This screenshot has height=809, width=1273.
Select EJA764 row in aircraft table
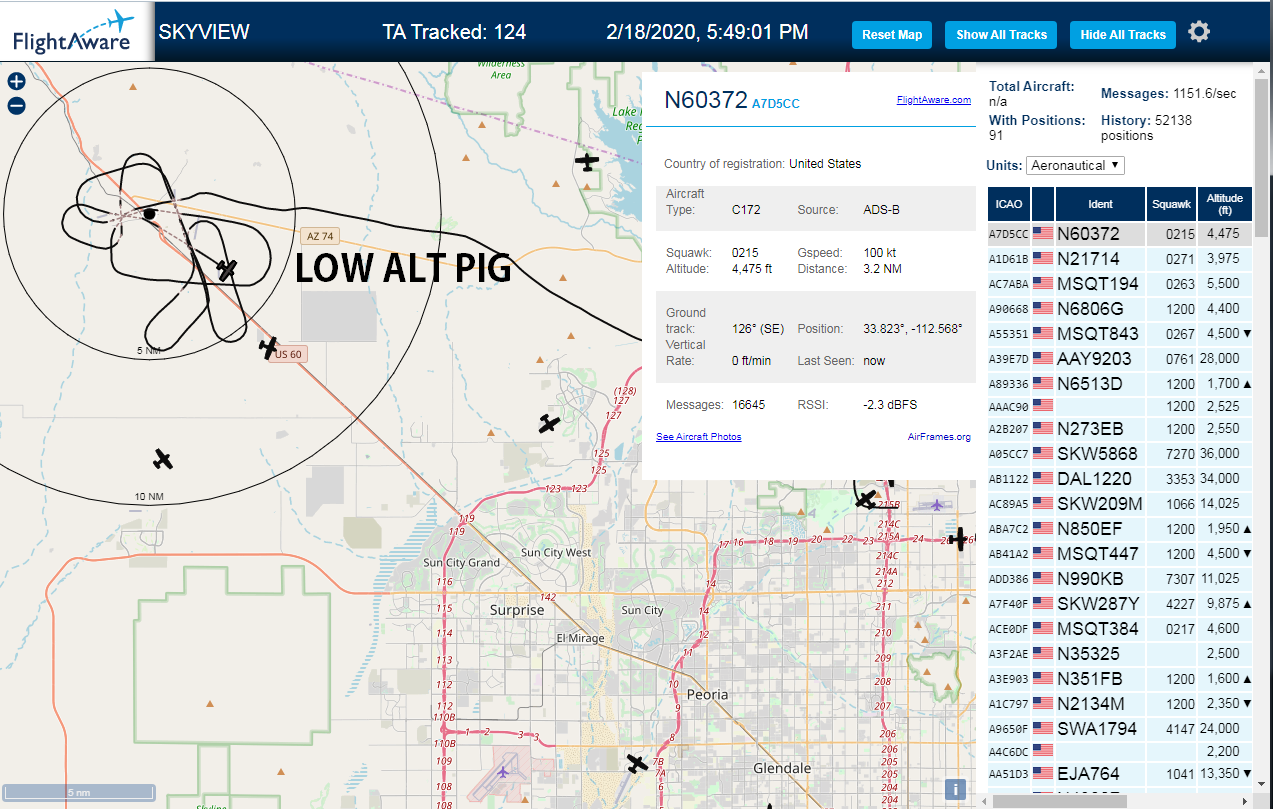(1119, 773)
